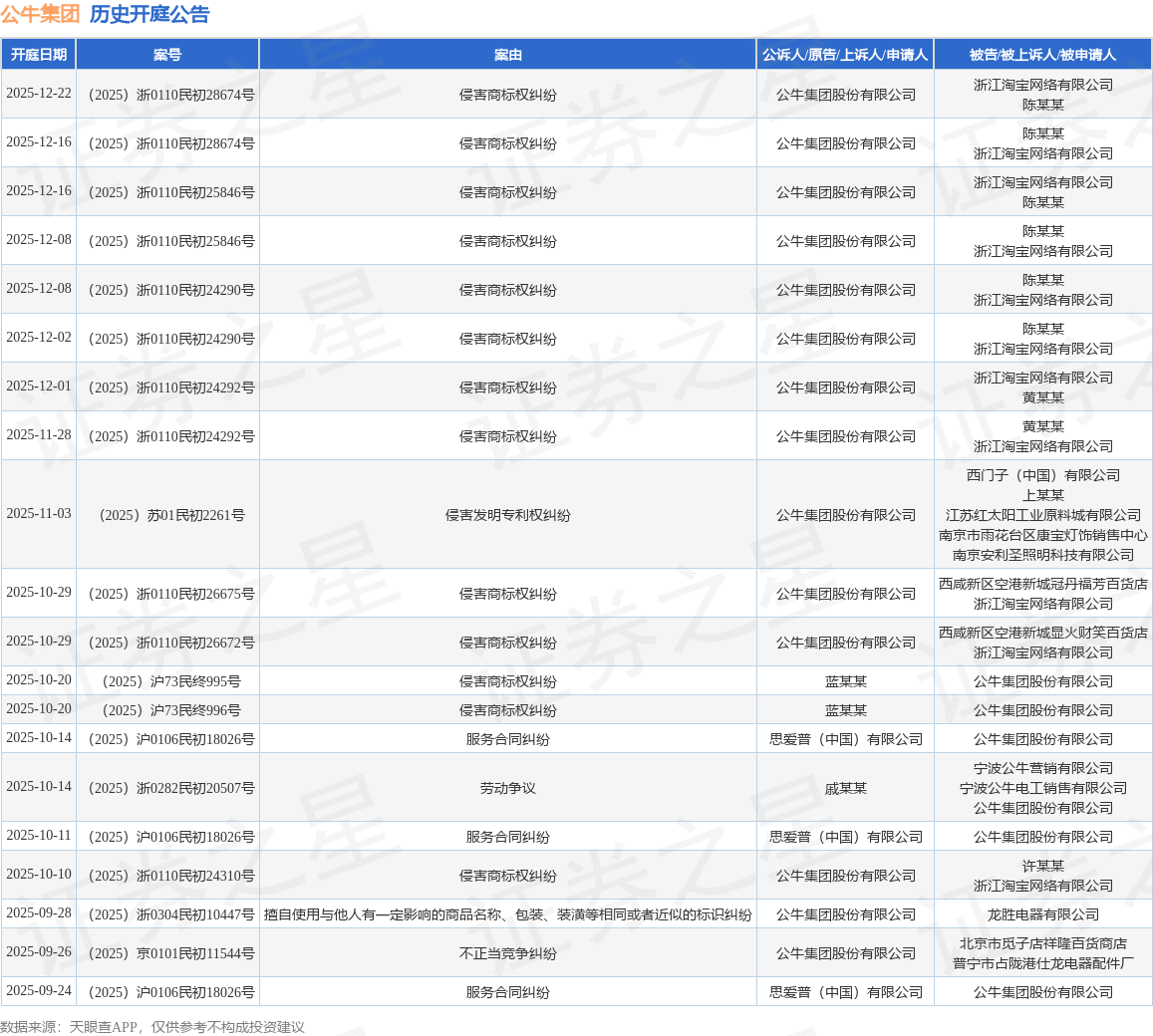Click plaintiff 思爱普 in the 2025-10-11 row
Screen dimensions: 1153x1036
point(846,837)
